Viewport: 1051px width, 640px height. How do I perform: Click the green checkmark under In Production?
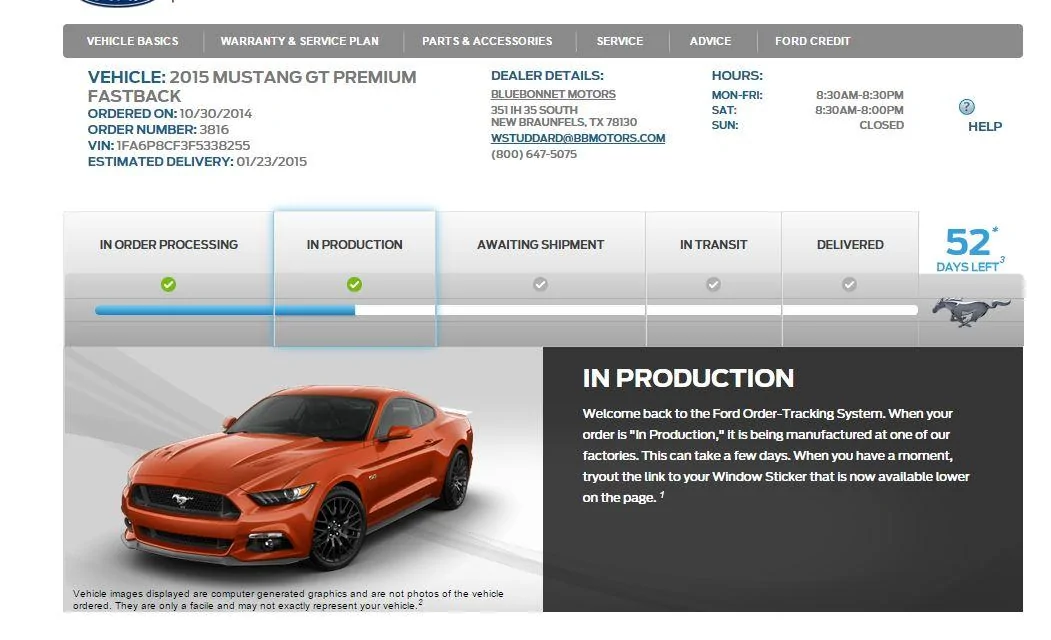click(355, 285)
